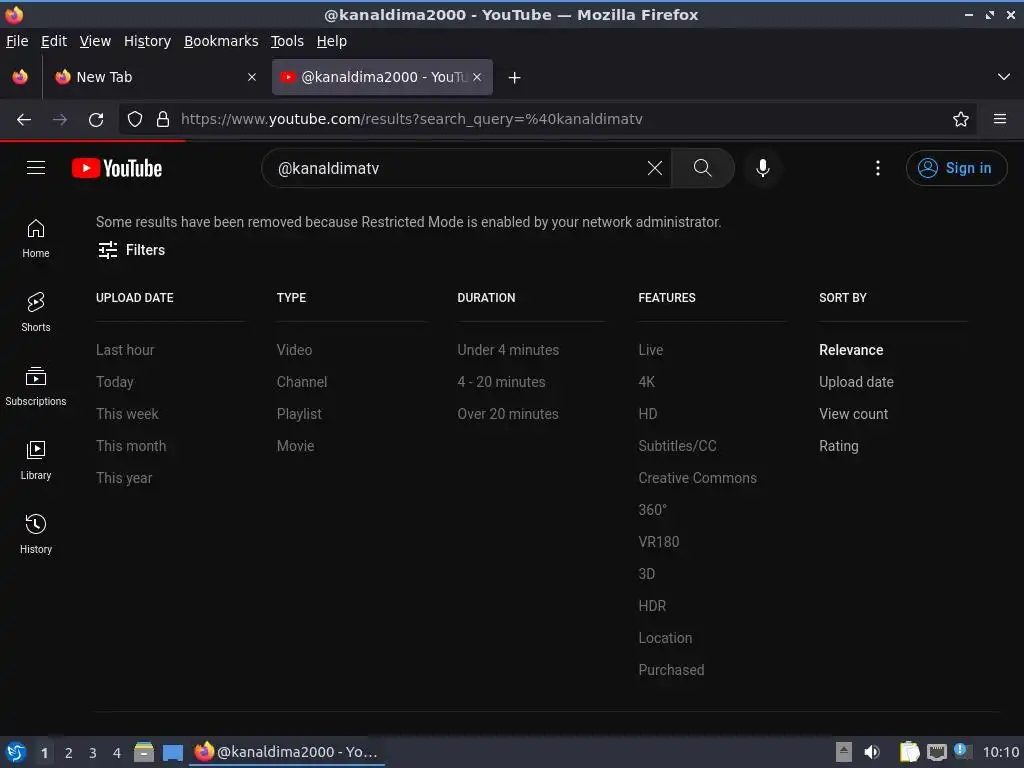Screen dimensions: 1024x768
Task: Open Firefox View pinned icon
Action: (x=20, y=77)
